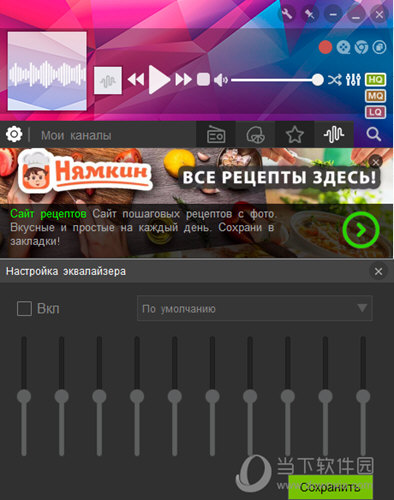Click ВСЕ РЕЦЕПТЫ ЗДЕСЬ banner text
The height and width of the screenshot is (500, 394).
point(279,177)
